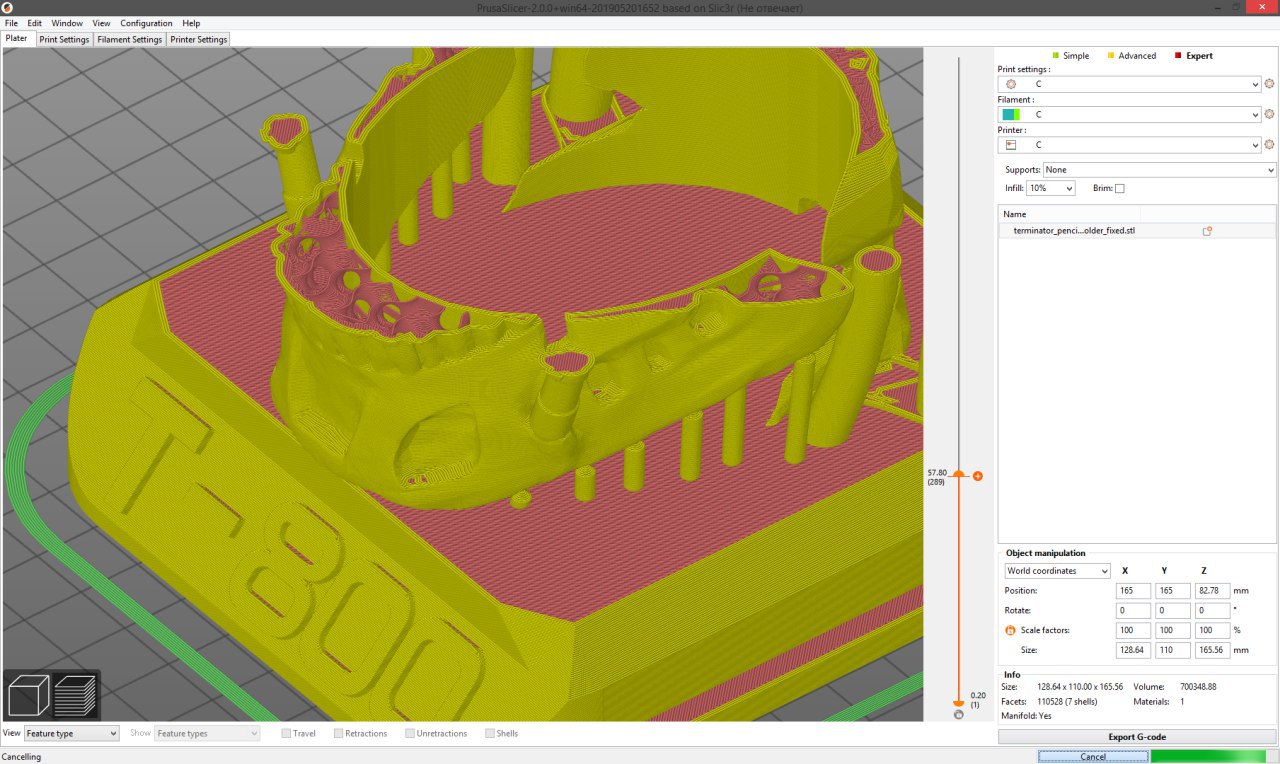Open the File menu
This screenshot has width=1280, height=764.
(12, 23)
